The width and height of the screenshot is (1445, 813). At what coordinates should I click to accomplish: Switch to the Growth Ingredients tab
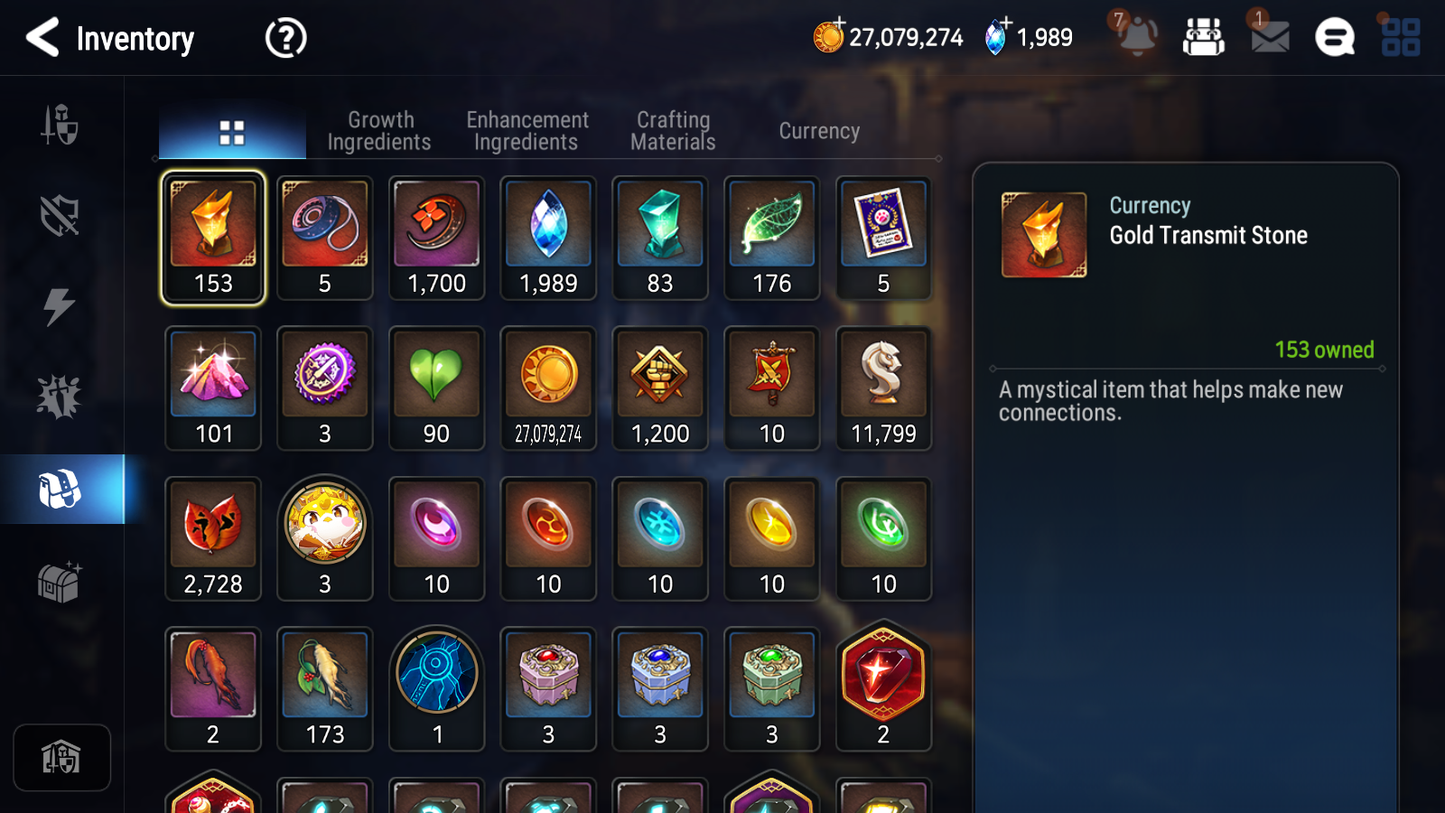tap(380, 131)
